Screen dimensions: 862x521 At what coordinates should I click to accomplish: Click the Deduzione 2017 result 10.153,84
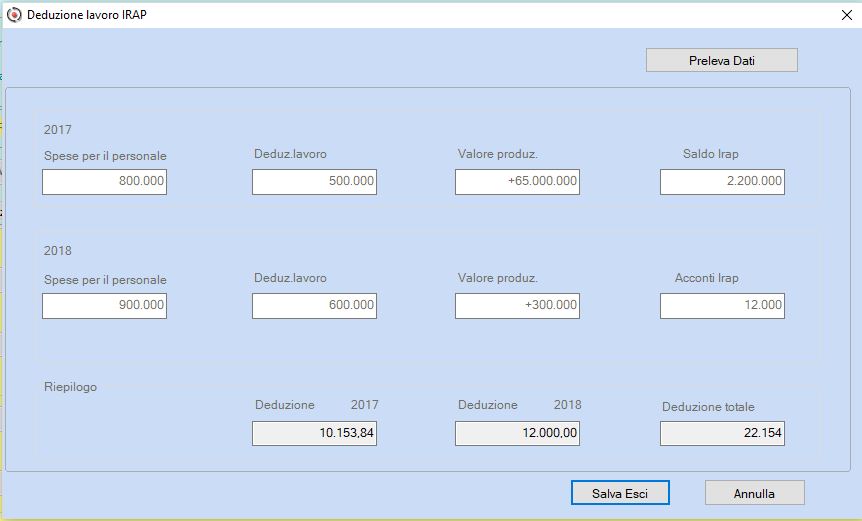tap(314, 433)
